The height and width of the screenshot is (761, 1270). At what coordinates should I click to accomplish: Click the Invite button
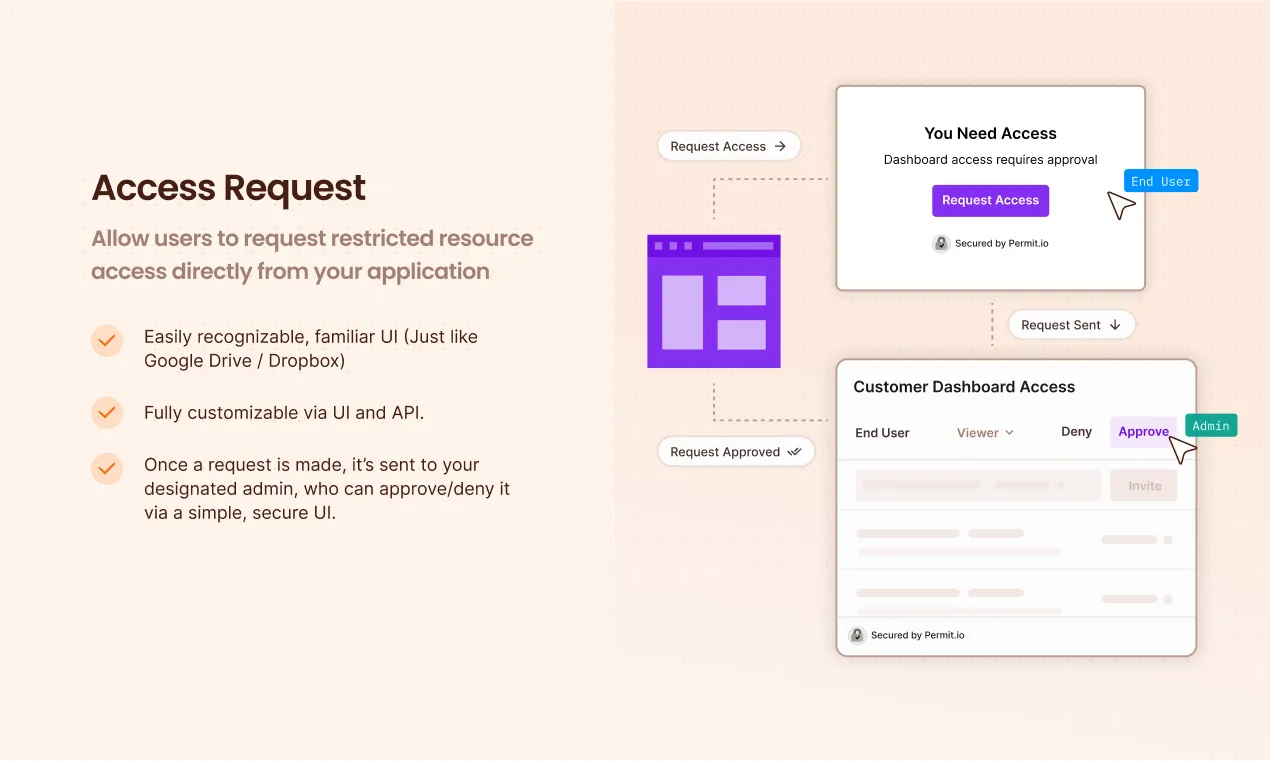point(1144,486)
